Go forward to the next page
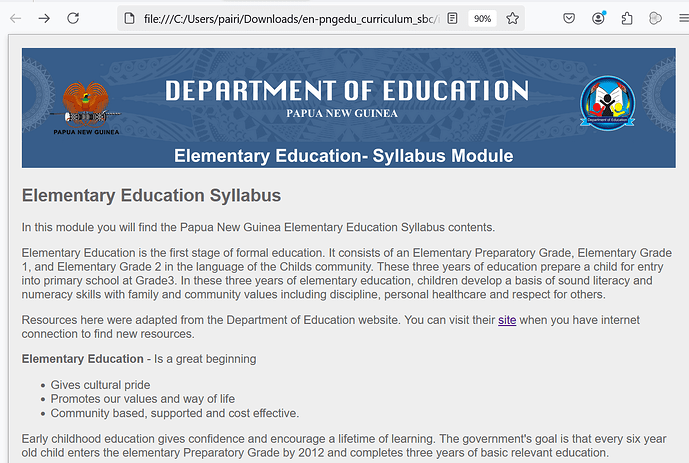Image resolution: width=689 pixels, height=463 pixels. (44, 18)
